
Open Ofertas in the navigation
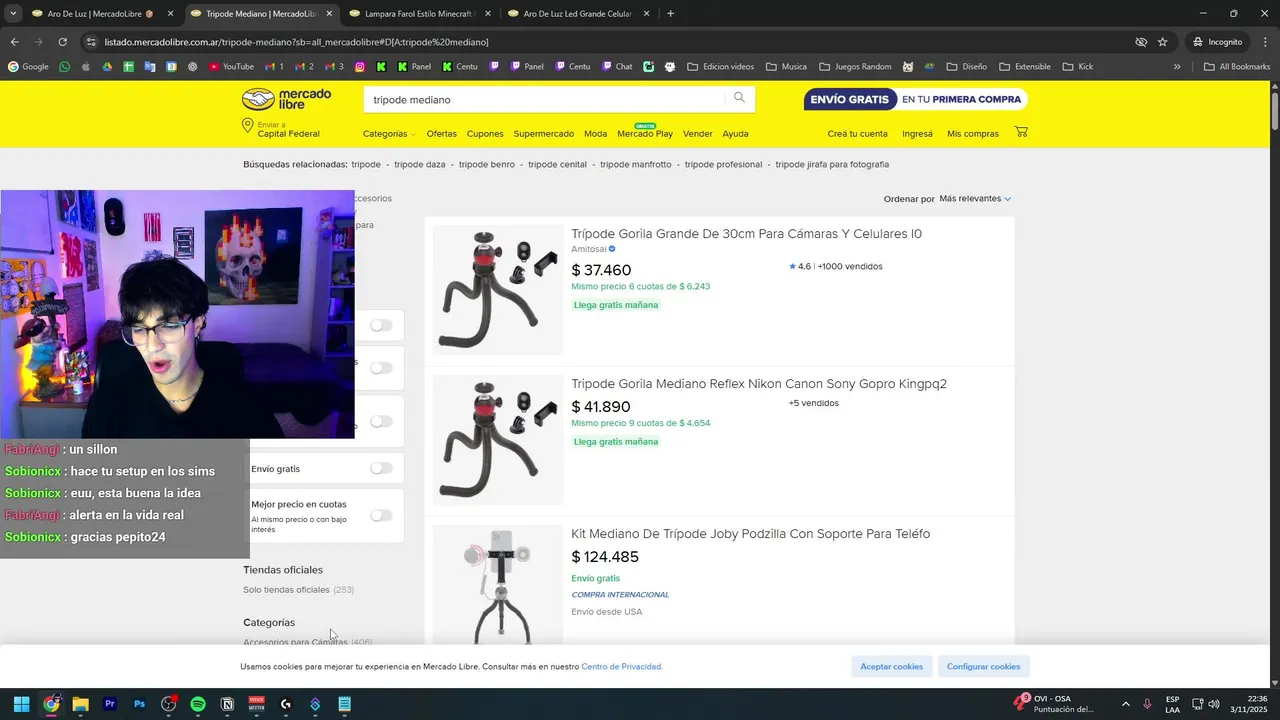click(441, 133)
